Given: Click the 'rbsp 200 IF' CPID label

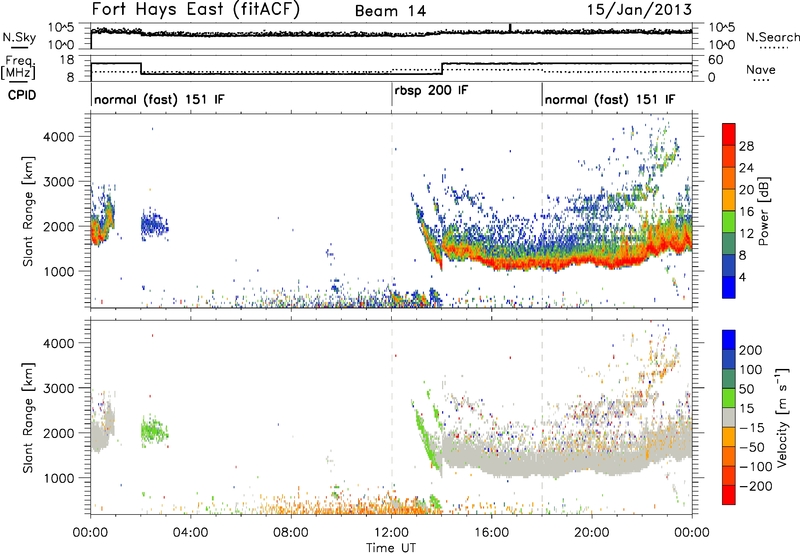Looking at the screenshot, I should pos(431,91).
